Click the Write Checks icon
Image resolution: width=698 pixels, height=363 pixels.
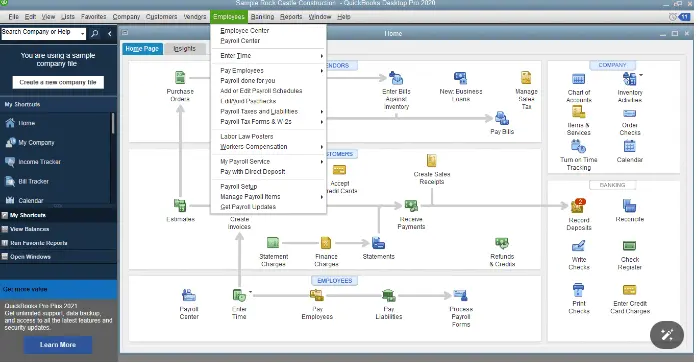578,246
